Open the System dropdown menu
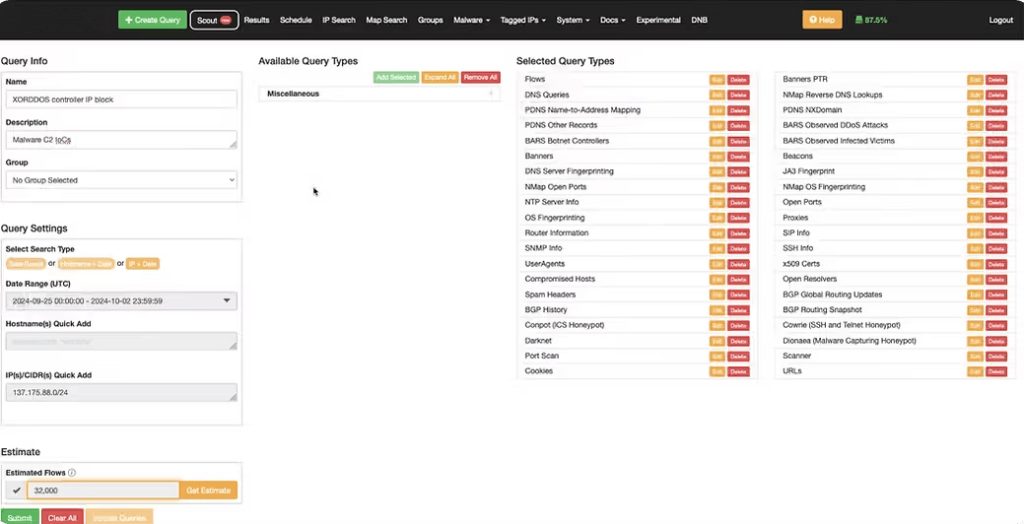This screenshot has width=1024, height=524. click(572, 20)
